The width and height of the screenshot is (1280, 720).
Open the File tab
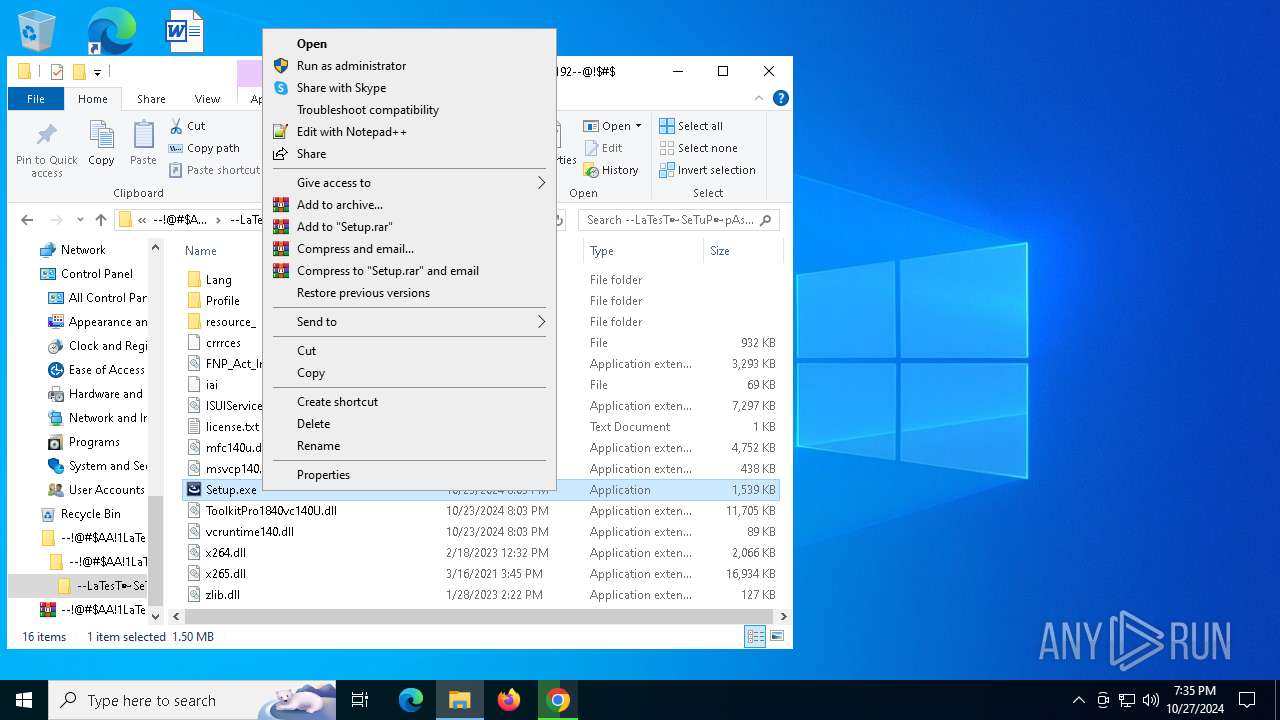[36, 99]
